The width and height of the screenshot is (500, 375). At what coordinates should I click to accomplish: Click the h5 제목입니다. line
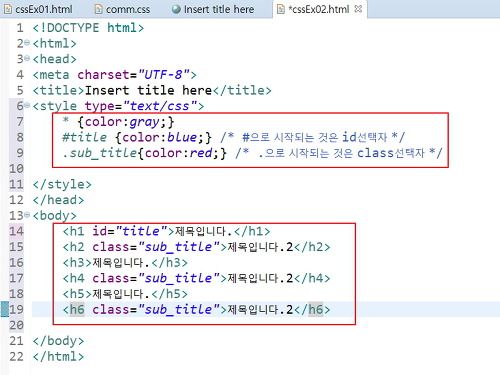(x=125, y=294)
